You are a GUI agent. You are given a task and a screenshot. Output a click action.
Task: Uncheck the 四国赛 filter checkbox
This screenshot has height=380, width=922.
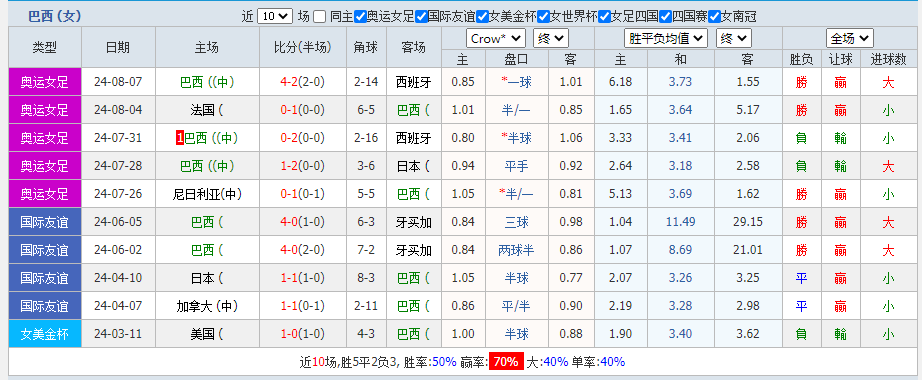point(666,17)
